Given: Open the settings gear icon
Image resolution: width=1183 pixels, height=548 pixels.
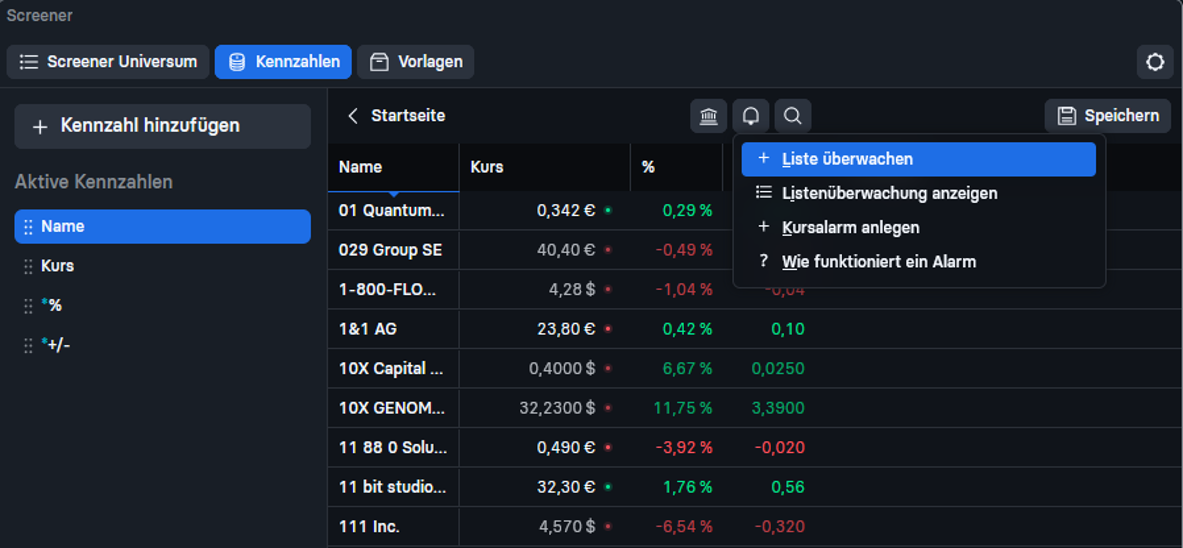Looking at the screenshot, I should (x=1155, y=62).
